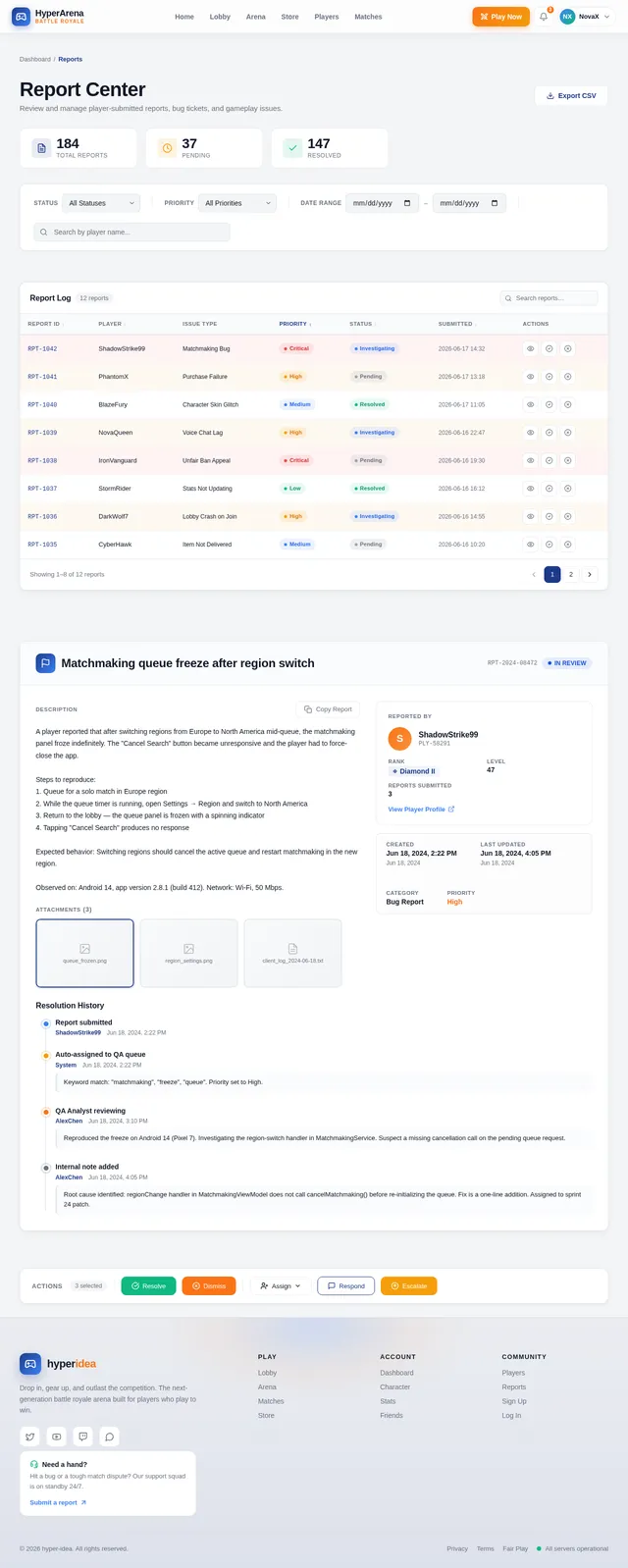Click the dismiss X icon for RPT-1040
This screenshot has height=1568, width=628.
click(x=568, y=404)
